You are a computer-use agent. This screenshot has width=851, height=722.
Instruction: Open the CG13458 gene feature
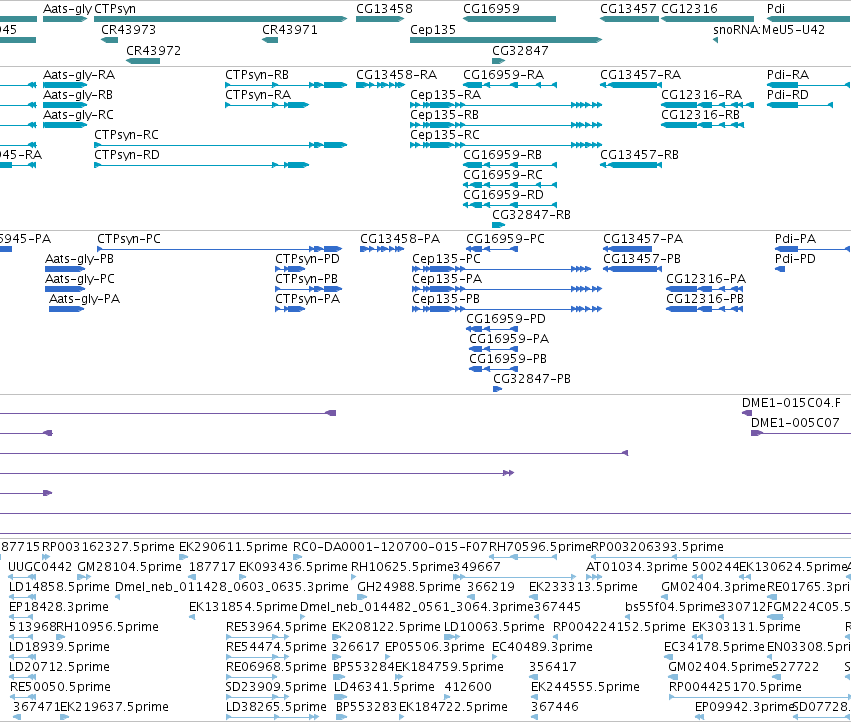pos(380,19)
